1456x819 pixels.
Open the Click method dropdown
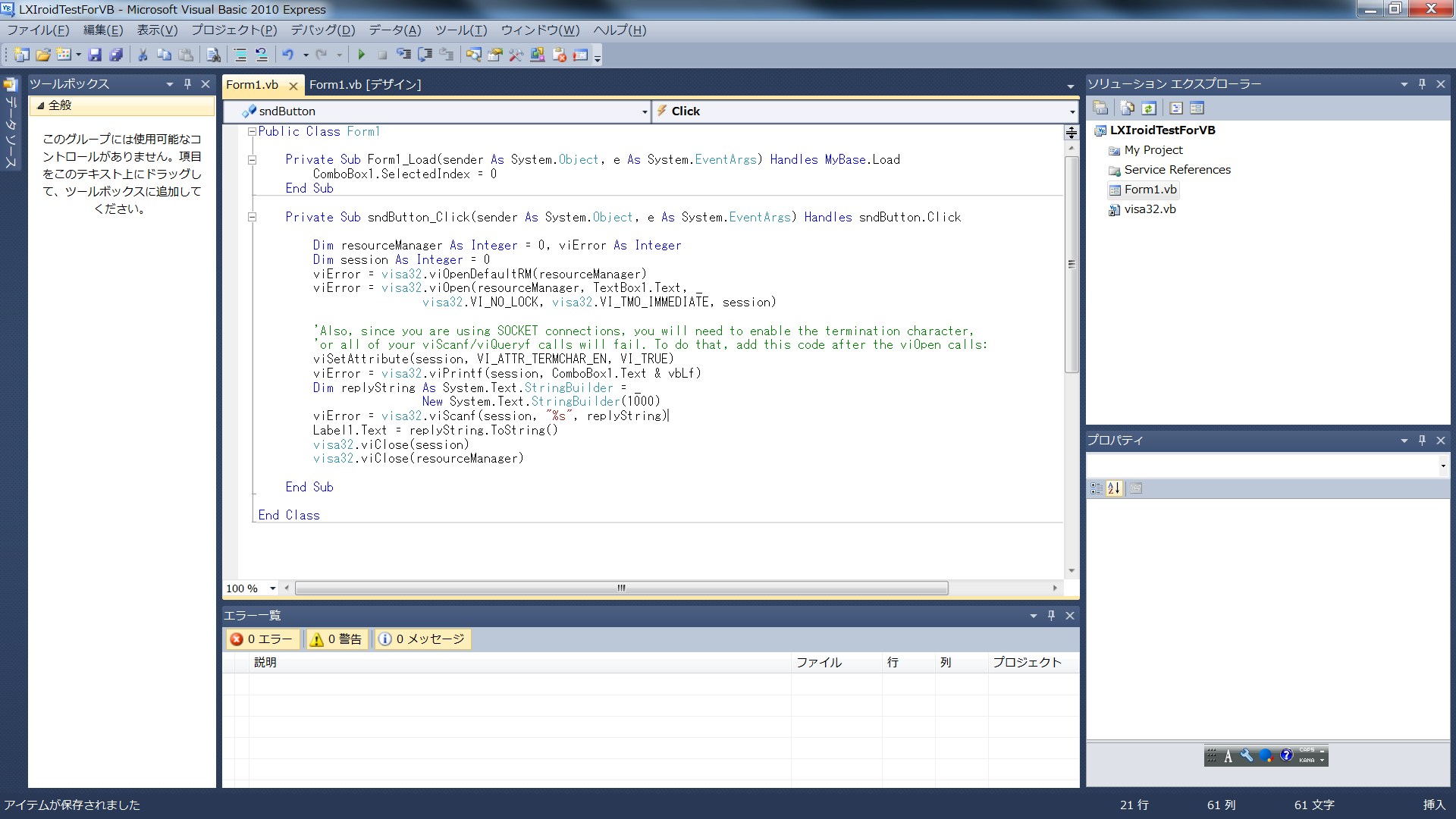(x=1072, y=111)
